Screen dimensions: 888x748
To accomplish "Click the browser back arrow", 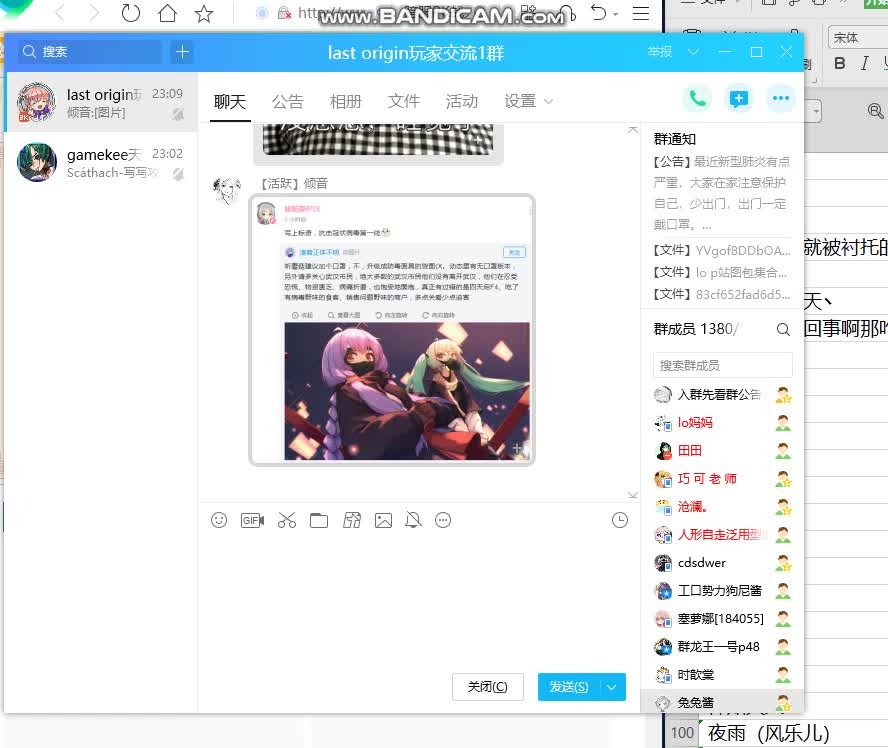I will (x=59, y=12).
